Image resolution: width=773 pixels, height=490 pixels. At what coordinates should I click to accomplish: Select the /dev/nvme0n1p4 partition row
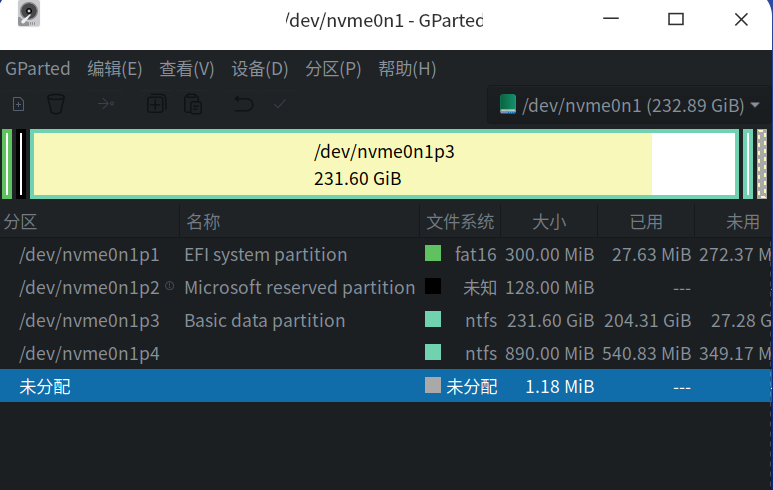pos(89,354)
